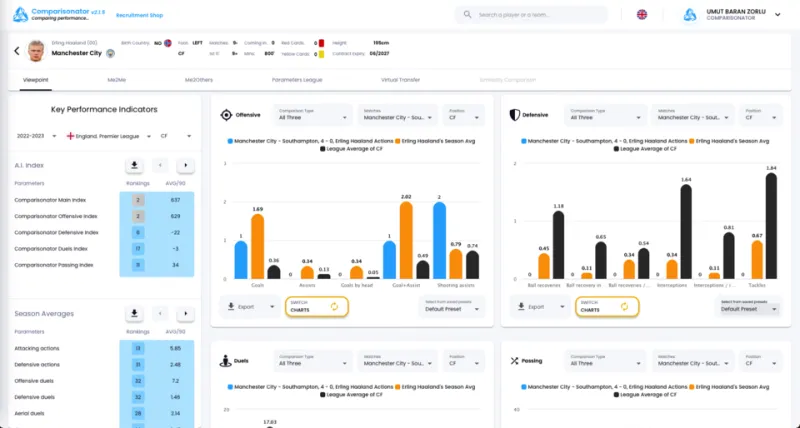Click Comparisonator Passing Index row
Screen dimensions: 800x428
[x=104, y=265]
